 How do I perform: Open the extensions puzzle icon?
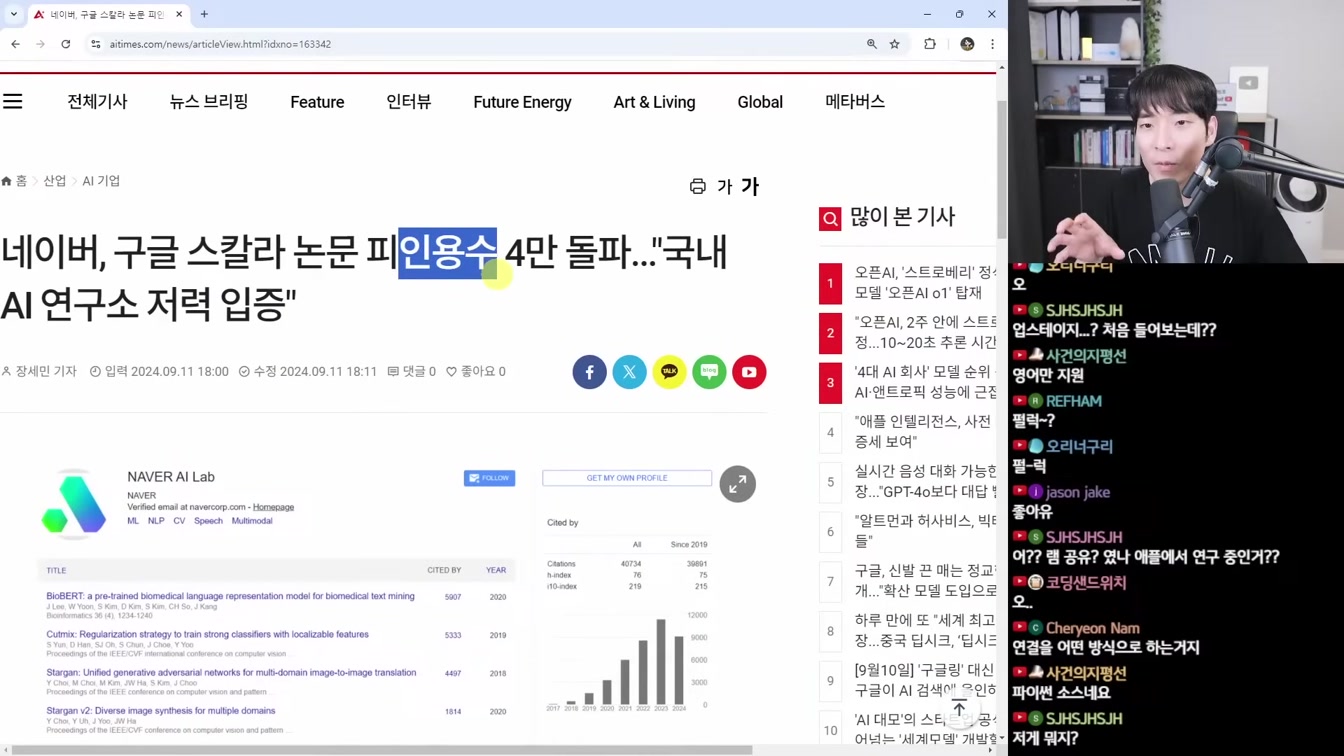(x=930, y=44)
